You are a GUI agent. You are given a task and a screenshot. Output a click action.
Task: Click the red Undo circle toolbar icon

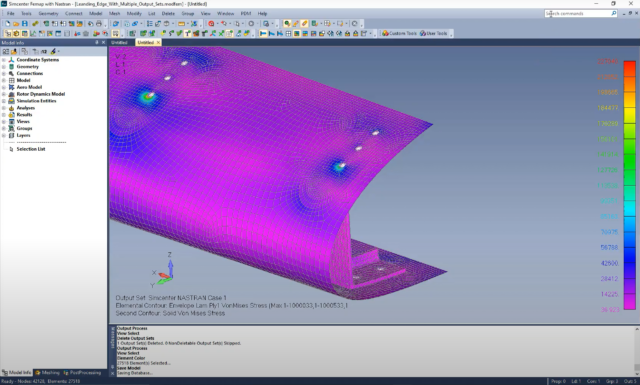pos(211,24)
